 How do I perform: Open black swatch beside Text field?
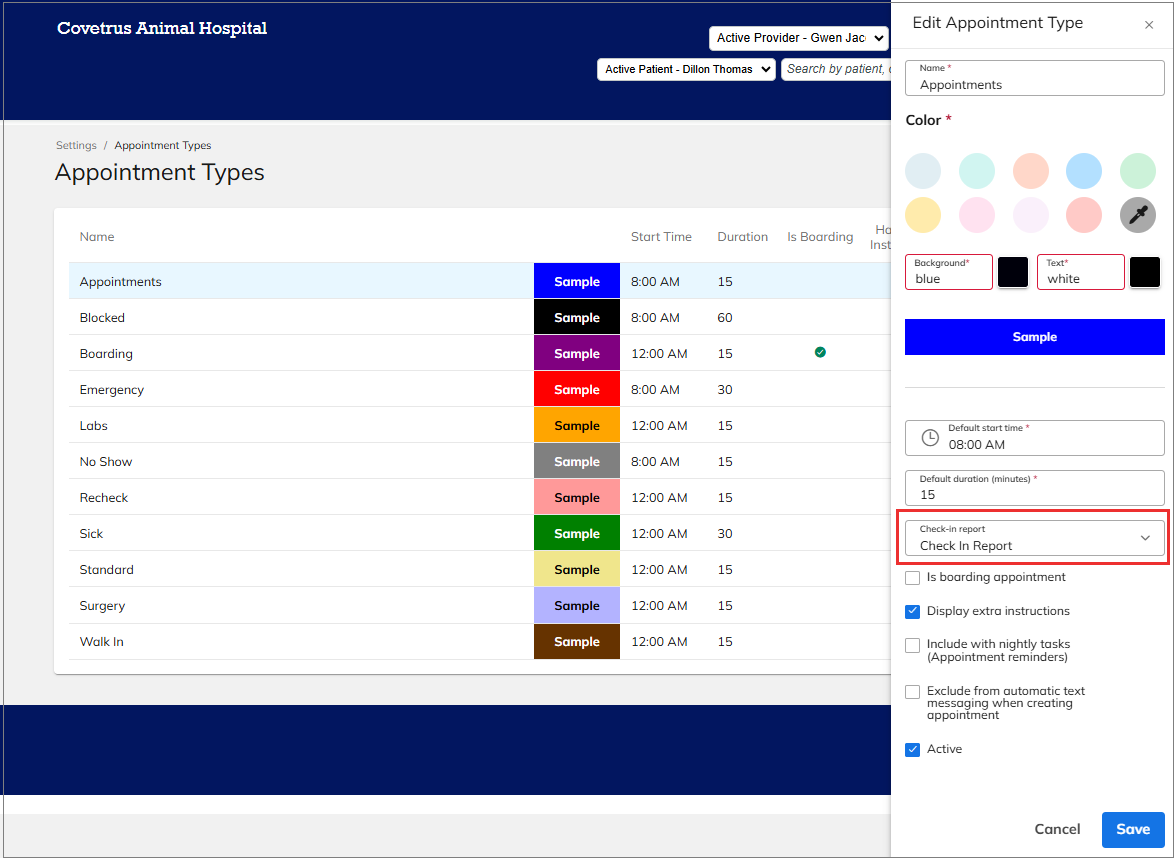click(1144, 272)
